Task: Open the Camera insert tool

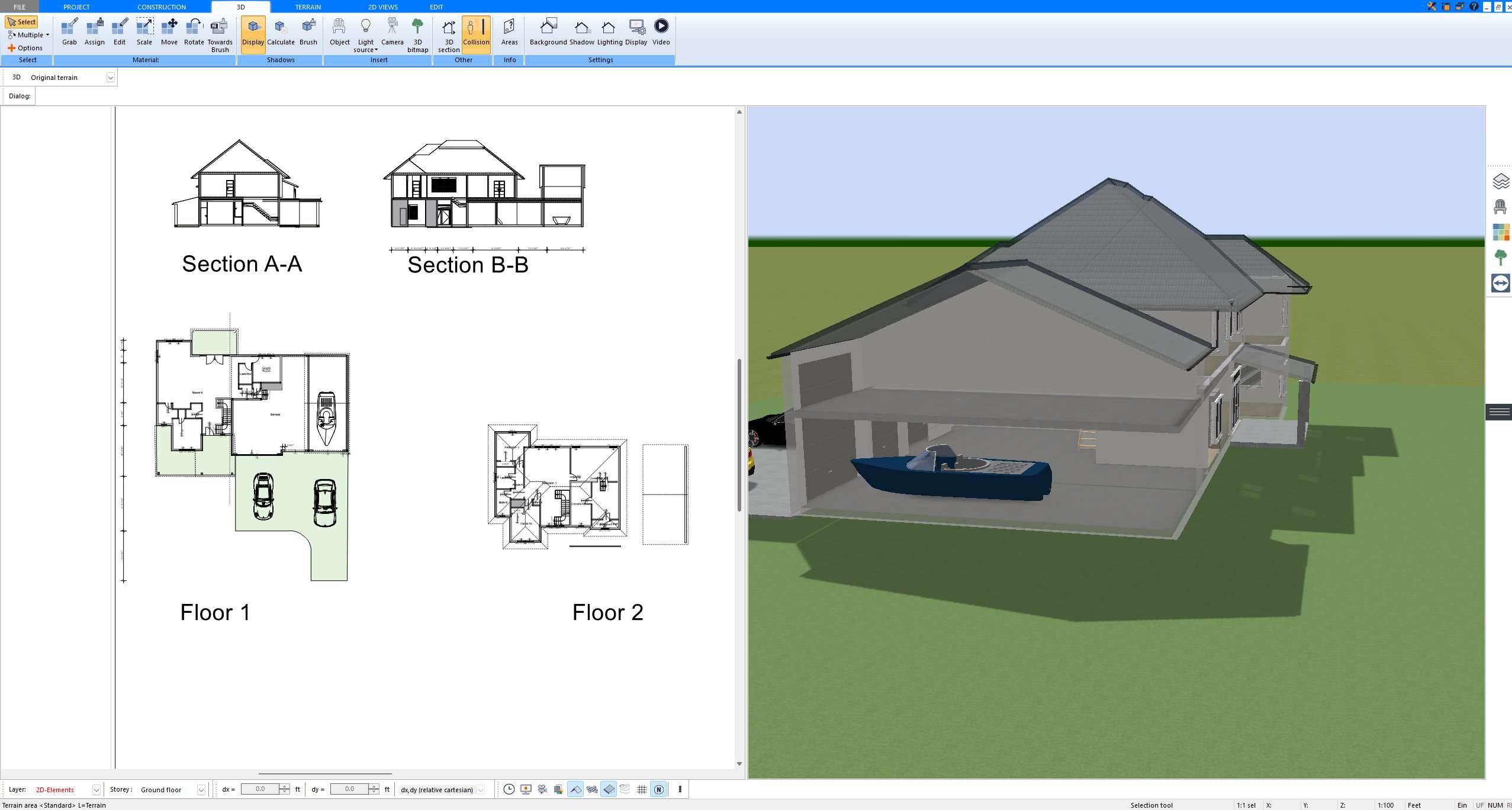Action: (x=392, y=31)
